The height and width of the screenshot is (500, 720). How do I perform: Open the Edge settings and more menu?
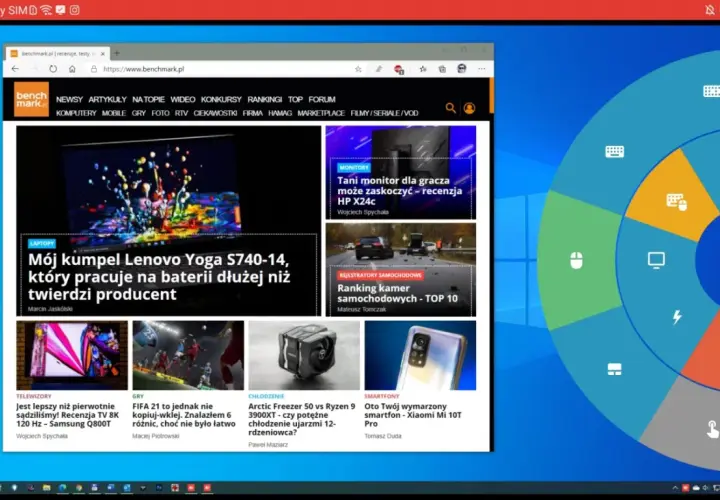(482, 69)
